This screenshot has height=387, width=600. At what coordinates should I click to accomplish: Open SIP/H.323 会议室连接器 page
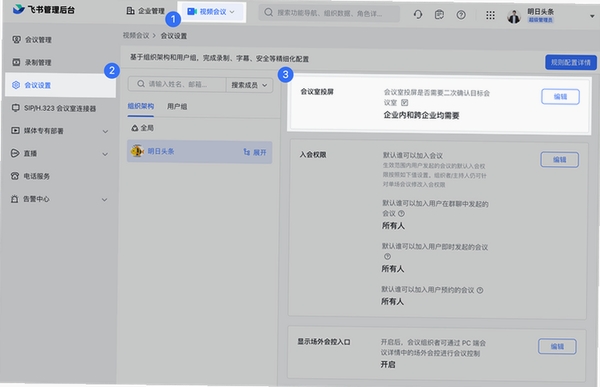[x=60, y=108]
